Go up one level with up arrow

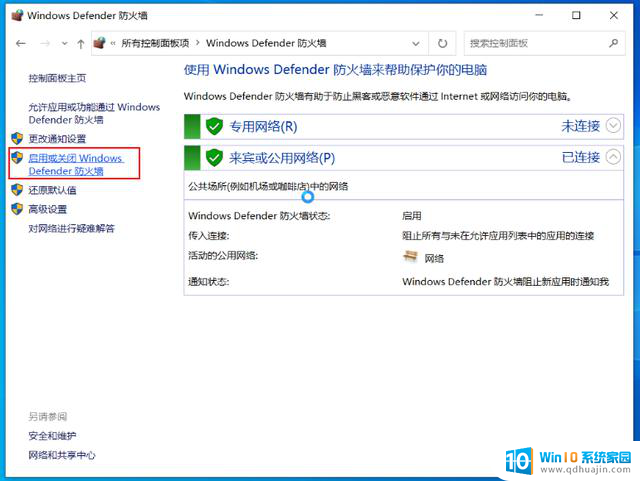tap(80, 43)
